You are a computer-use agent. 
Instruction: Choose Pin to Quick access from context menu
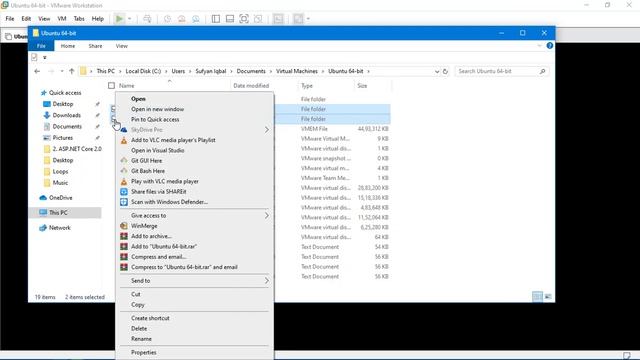pyautogui.click(x=155, y=120)
